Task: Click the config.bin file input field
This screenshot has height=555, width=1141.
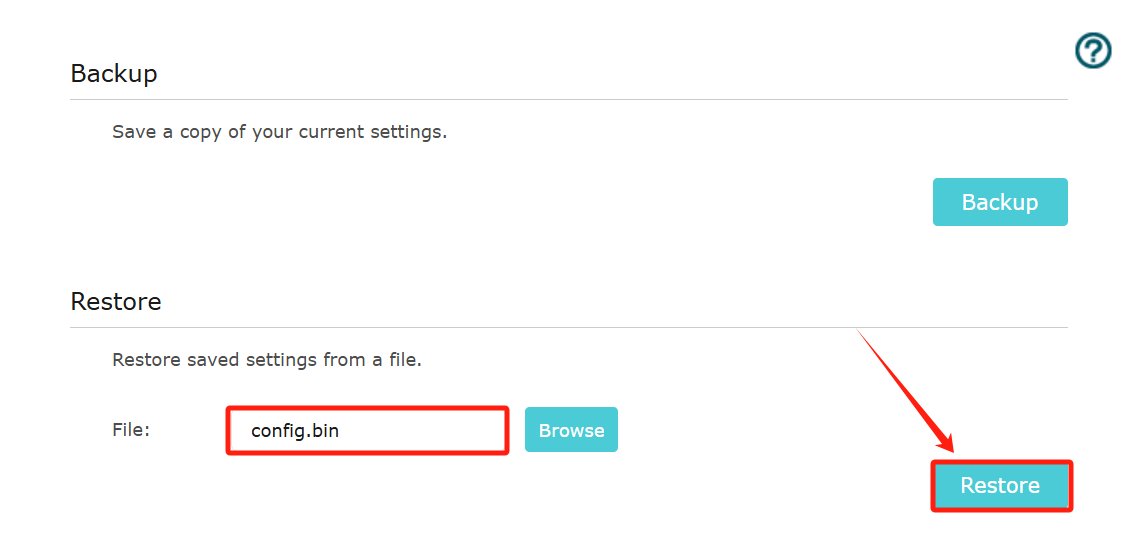Action: click(x=367, y=430)
